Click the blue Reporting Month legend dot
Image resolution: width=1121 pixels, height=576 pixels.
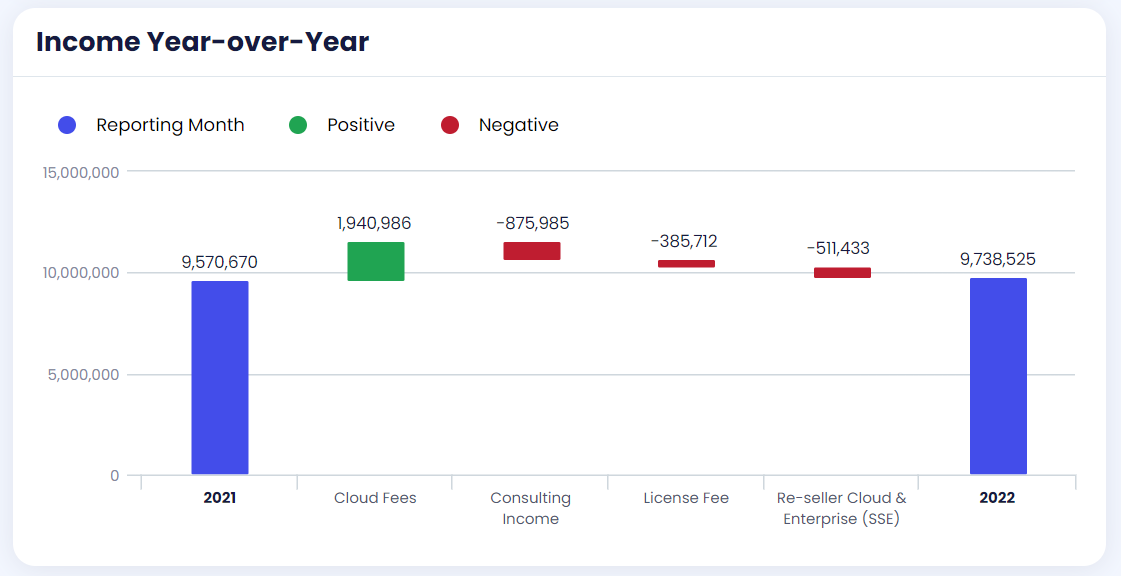click(67, 125)
